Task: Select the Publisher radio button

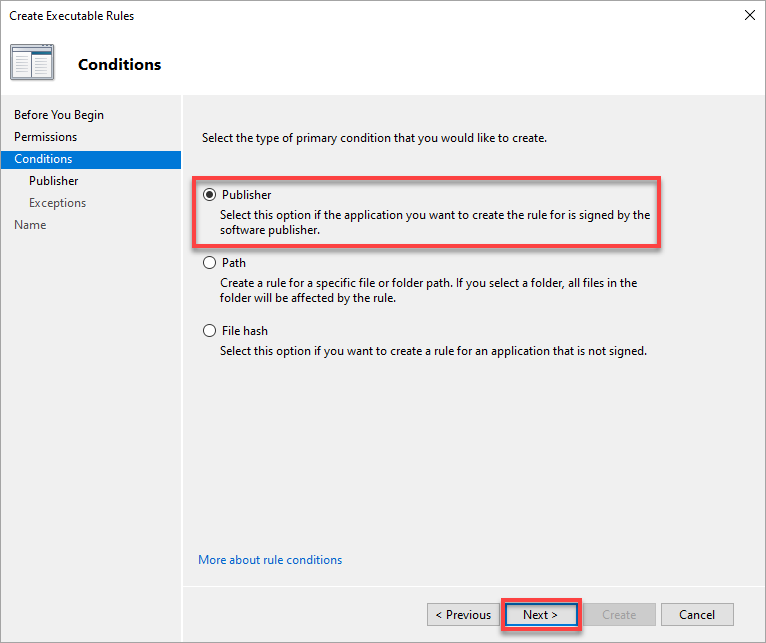Action: [x=209, y=194]
